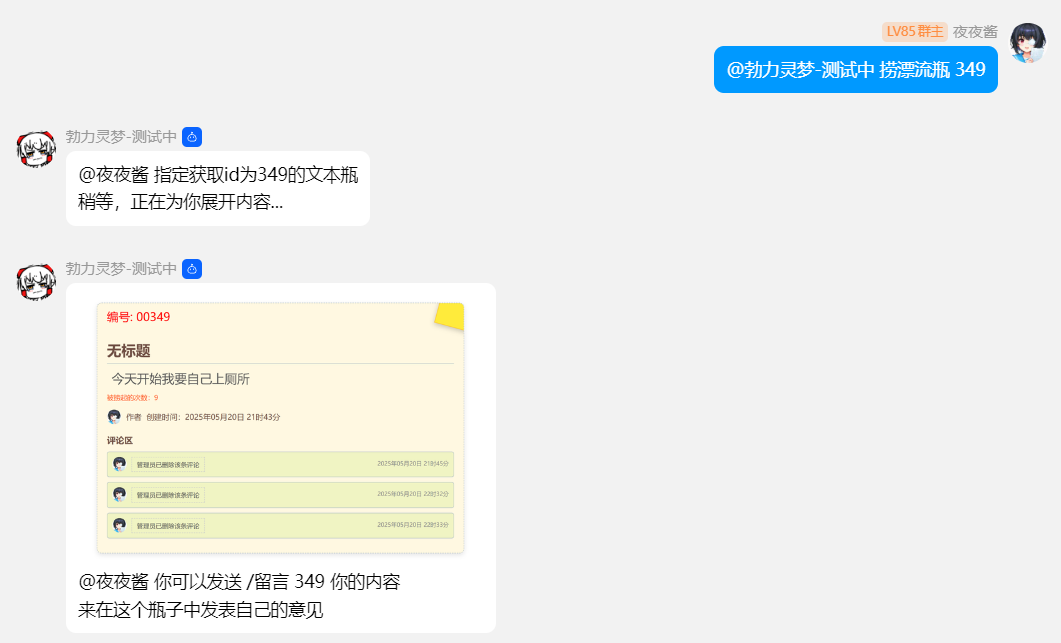
Task: Click the comment row timestamped 22时33分
Action: (x=280, y=525)
